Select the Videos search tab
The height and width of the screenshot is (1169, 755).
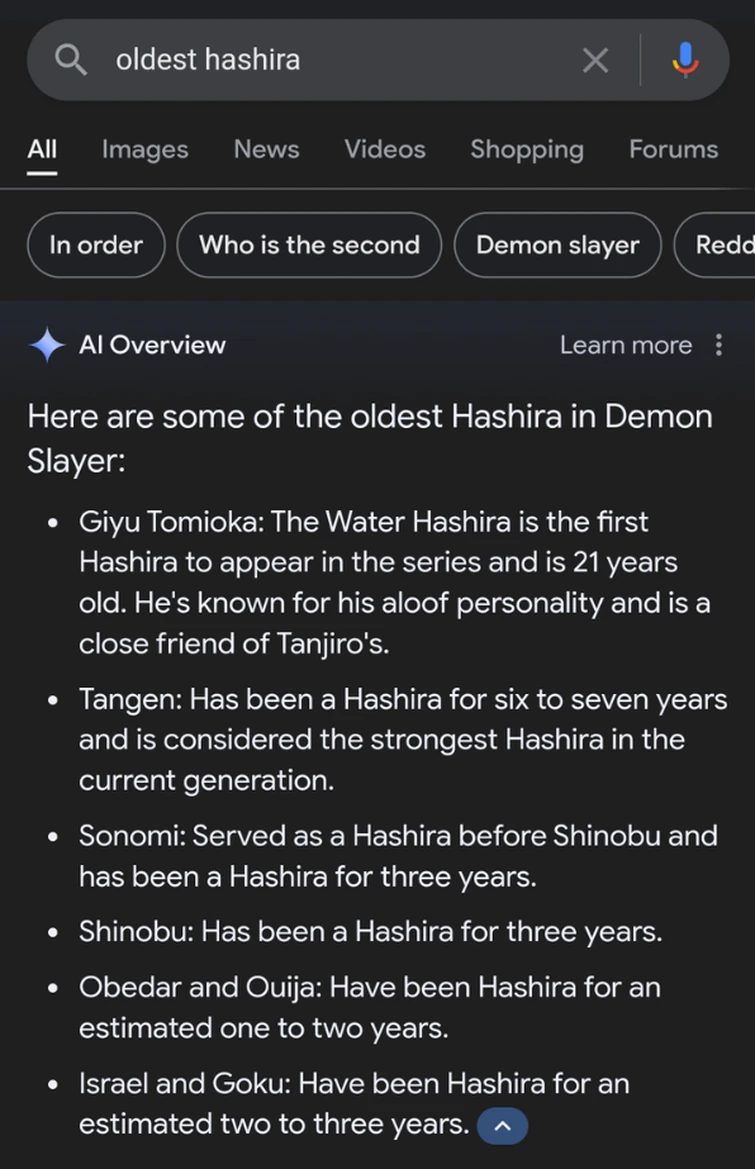coord(384,149)
